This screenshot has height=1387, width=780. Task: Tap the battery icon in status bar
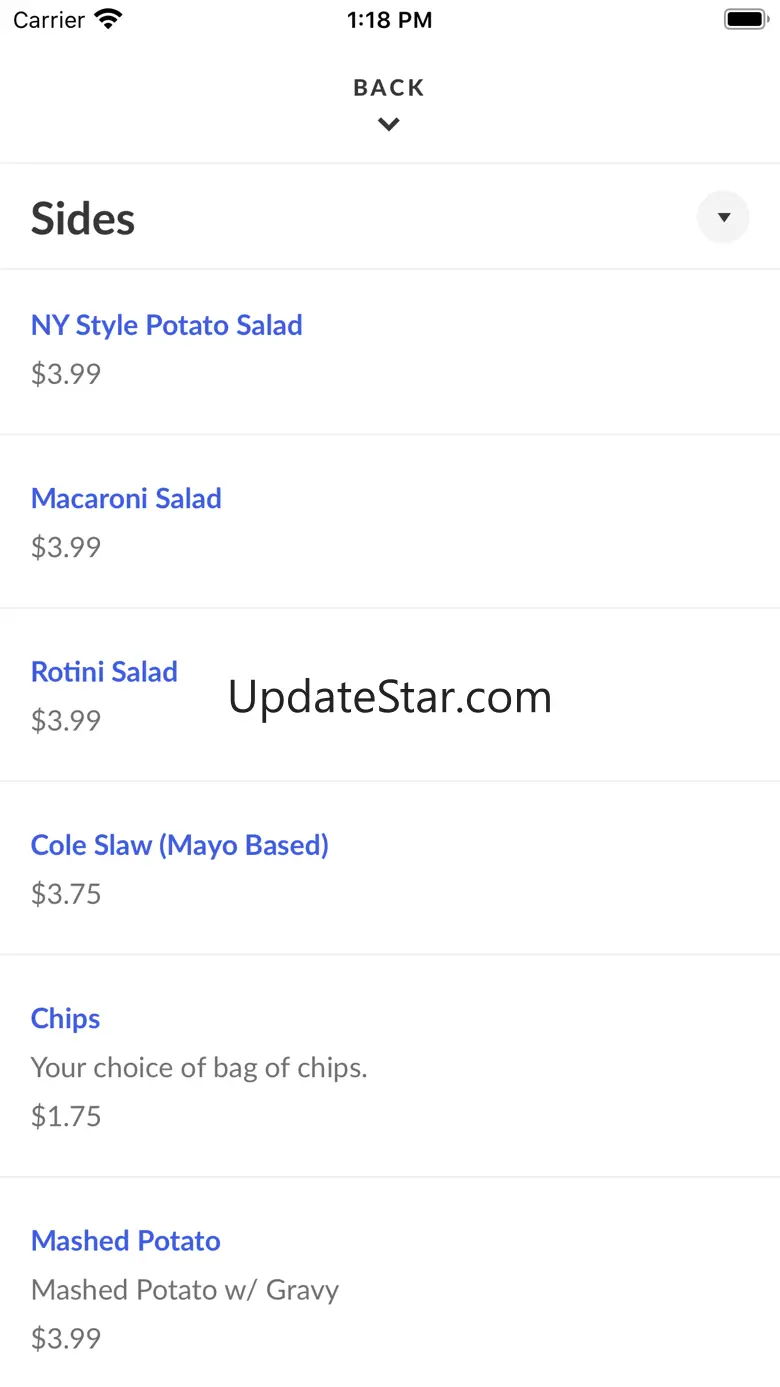coord(745,19)
